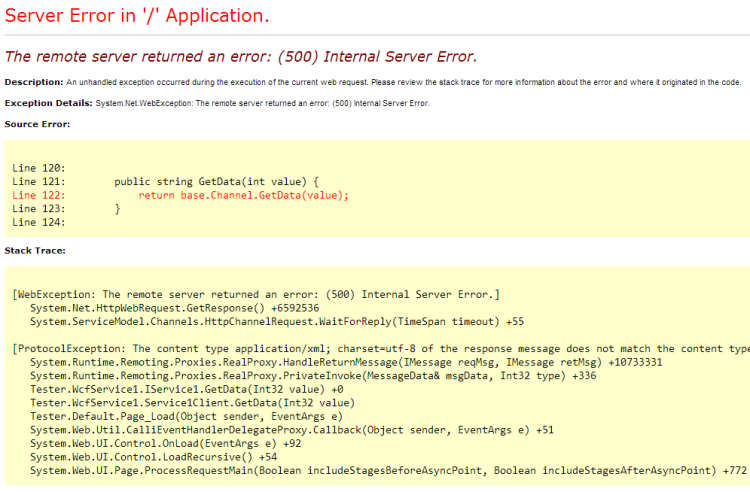The image size is (750, 492).
Task: Click the HttpWebRequest.GetResponse() stack frame
Action: coord(174,308)
